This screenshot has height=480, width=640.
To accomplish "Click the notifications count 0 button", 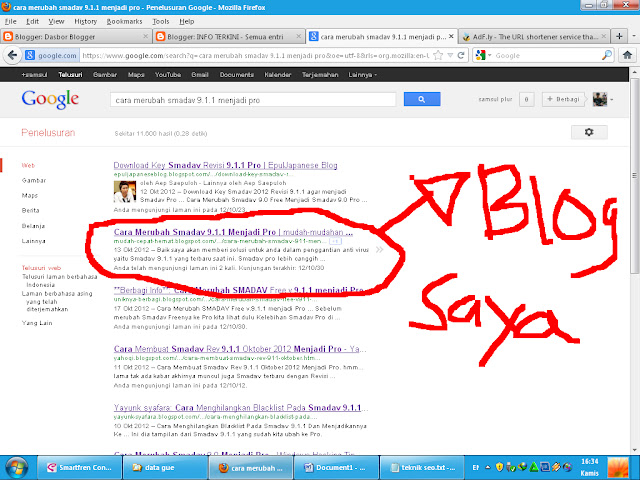I will (x=527, y=99).
